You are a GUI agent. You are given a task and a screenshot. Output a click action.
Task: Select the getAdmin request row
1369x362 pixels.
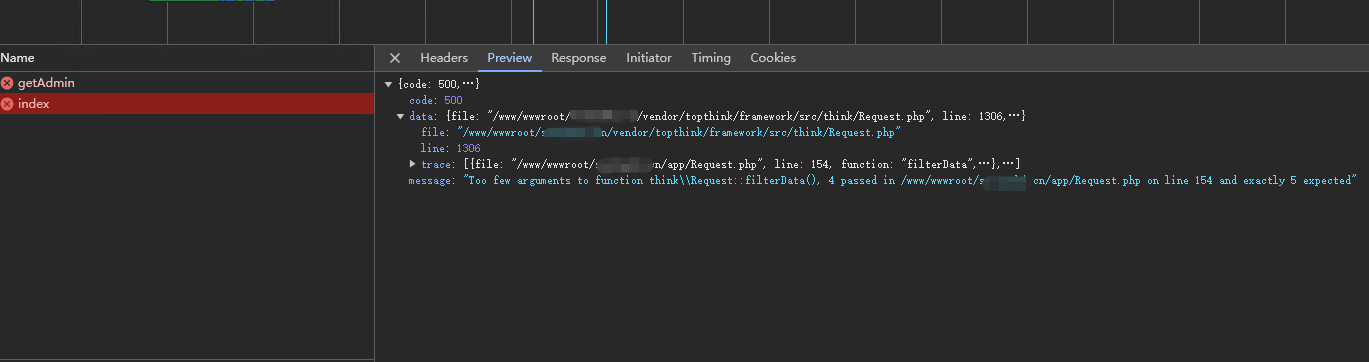pyautogui.click(x=187, y=83)
